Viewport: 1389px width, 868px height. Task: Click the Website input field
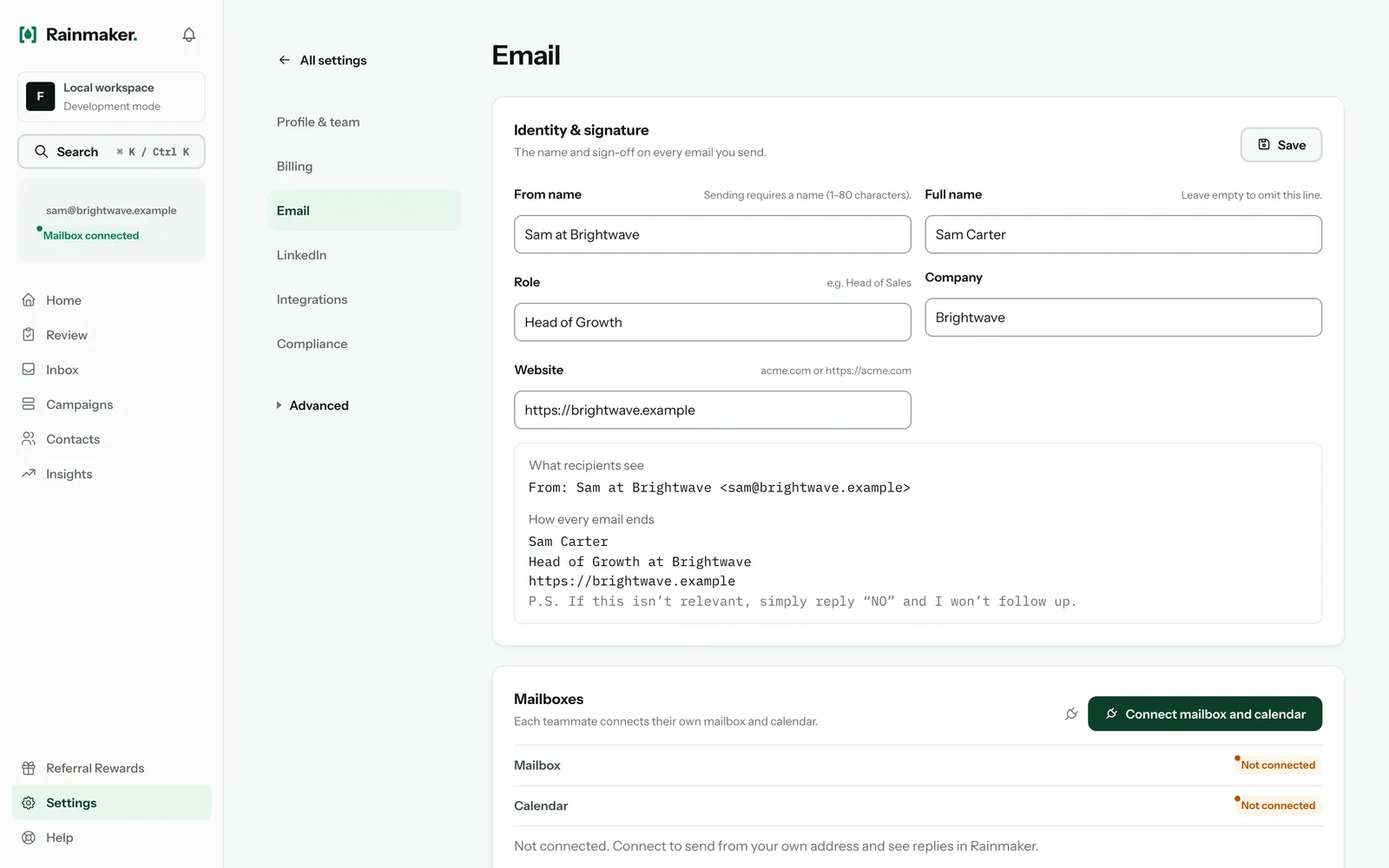tap(712, 410)
